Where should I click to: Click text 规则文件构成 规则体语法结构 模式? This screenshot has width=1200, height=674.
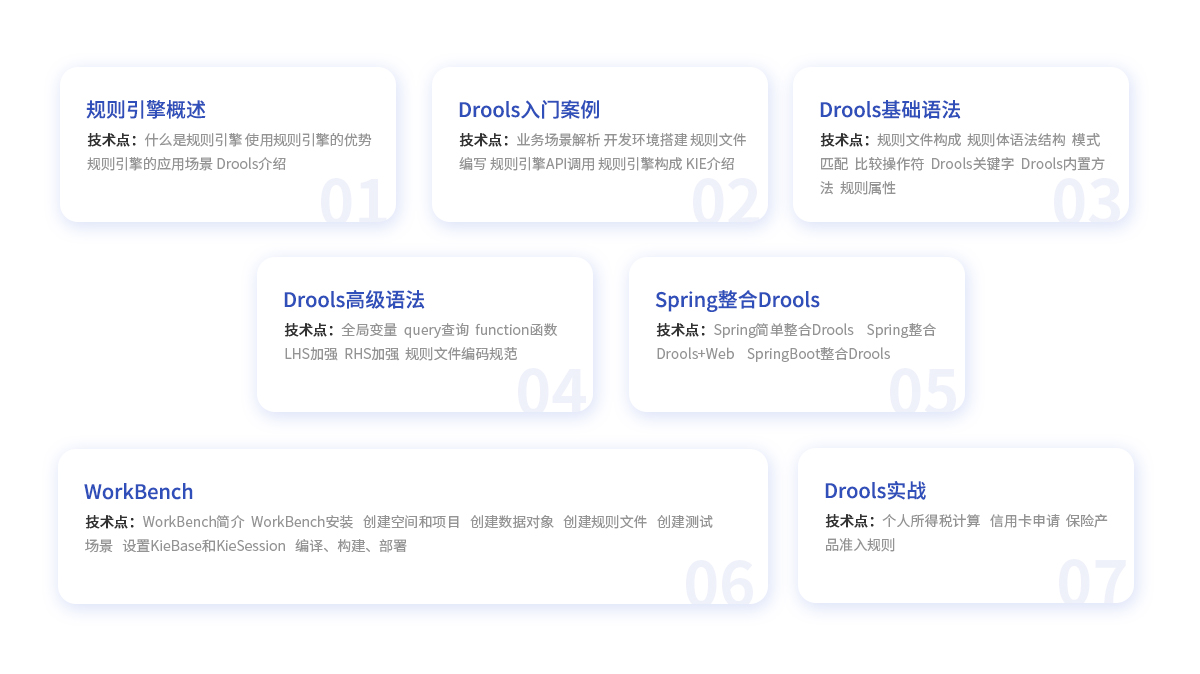[988, 140]
